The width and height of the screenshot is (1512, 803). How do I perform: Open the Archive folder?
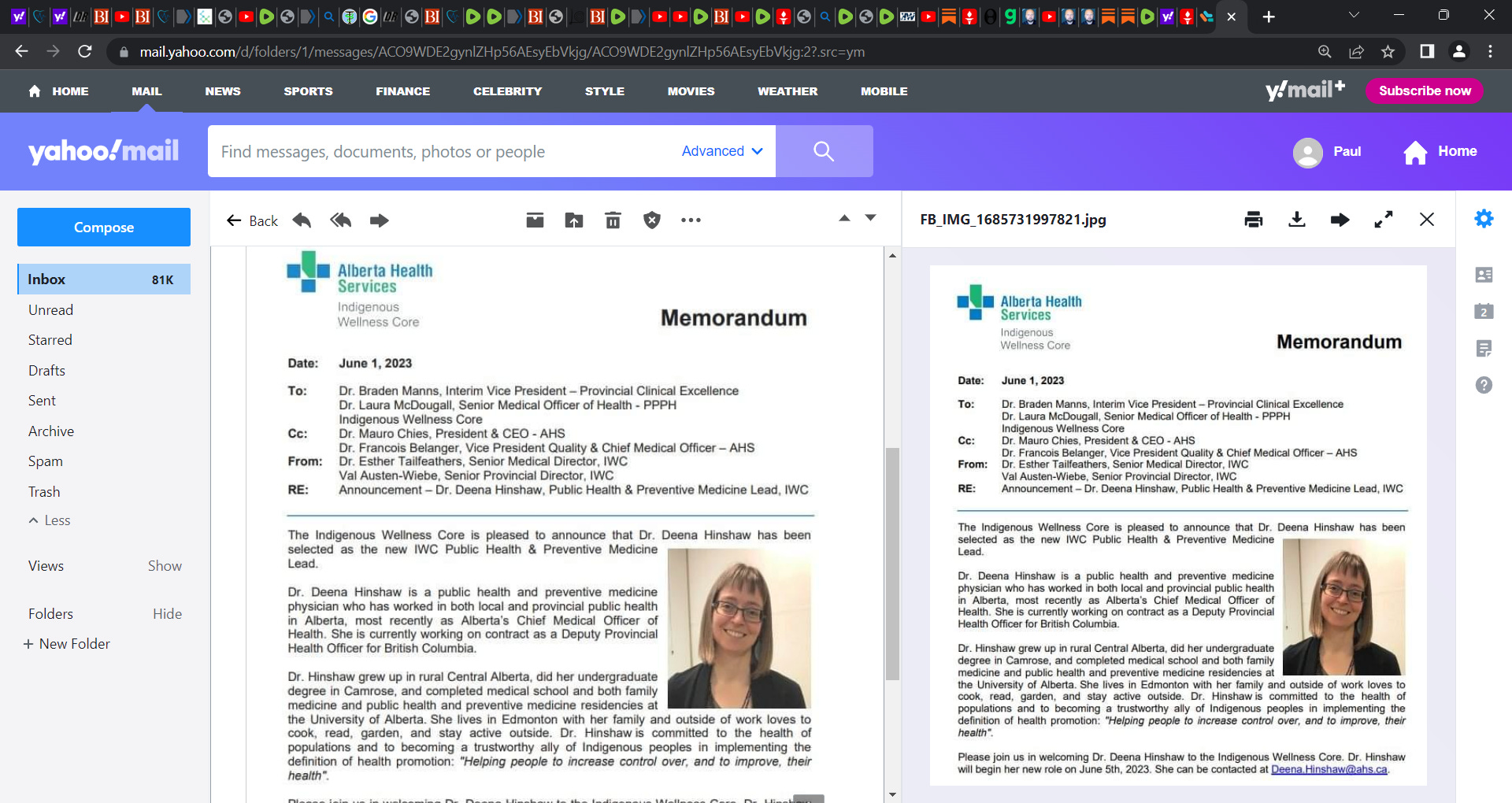[51, 431]
